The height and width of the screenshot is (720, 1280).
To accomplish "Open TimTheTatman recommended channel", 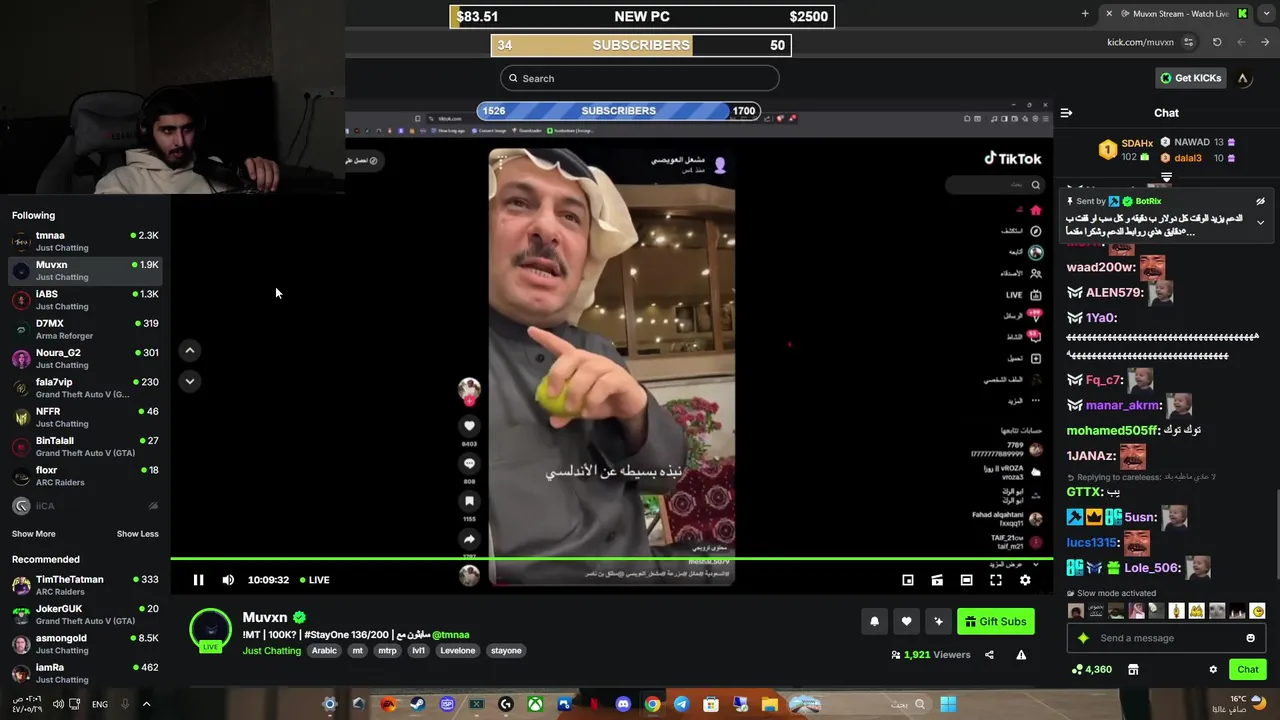I will point(85,585).
